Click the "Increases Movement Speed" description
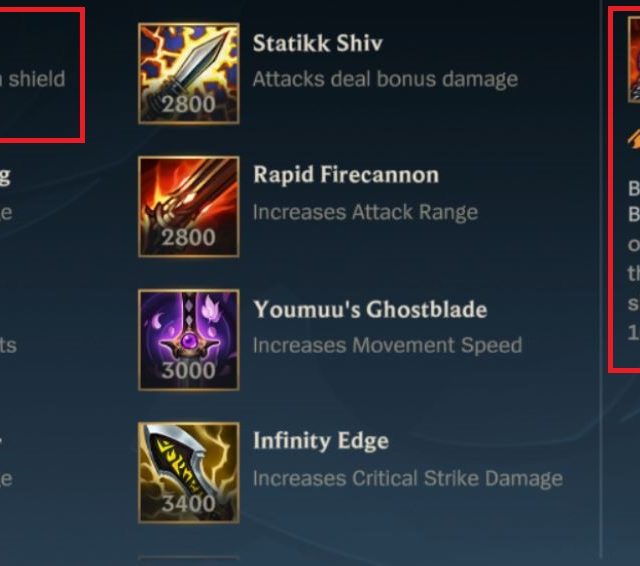Image resolution: width=640 pixels, height=566 pixels. pos(387,345)
